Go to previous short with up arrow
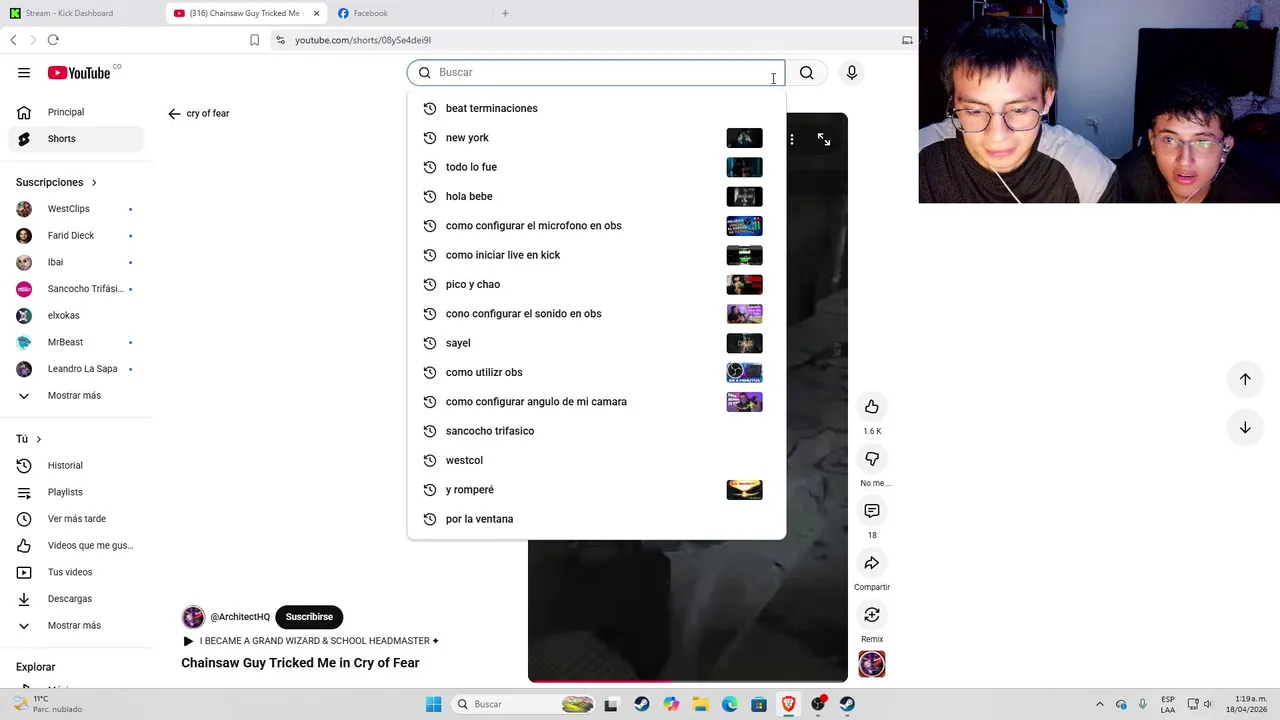 point(1245,379)
